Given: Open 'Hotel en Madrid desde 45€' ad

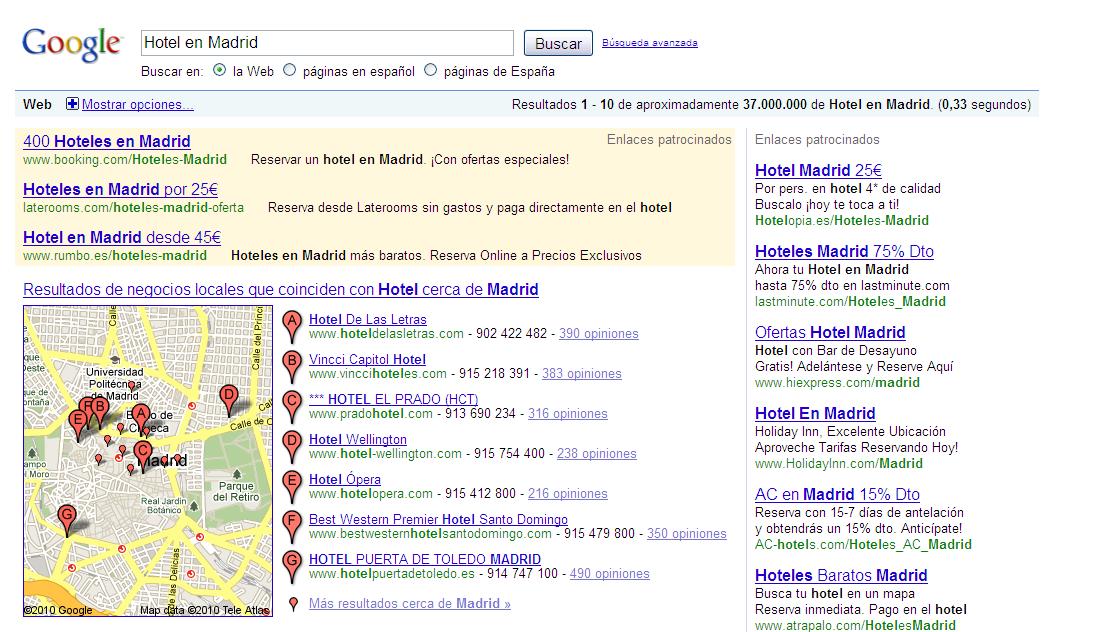Looking at the screenshot, I should tap(122, 237).
